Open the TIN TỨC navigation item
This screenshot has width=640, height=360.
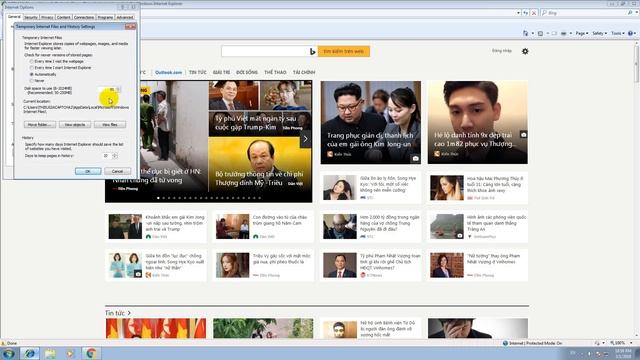click(198, 72)
